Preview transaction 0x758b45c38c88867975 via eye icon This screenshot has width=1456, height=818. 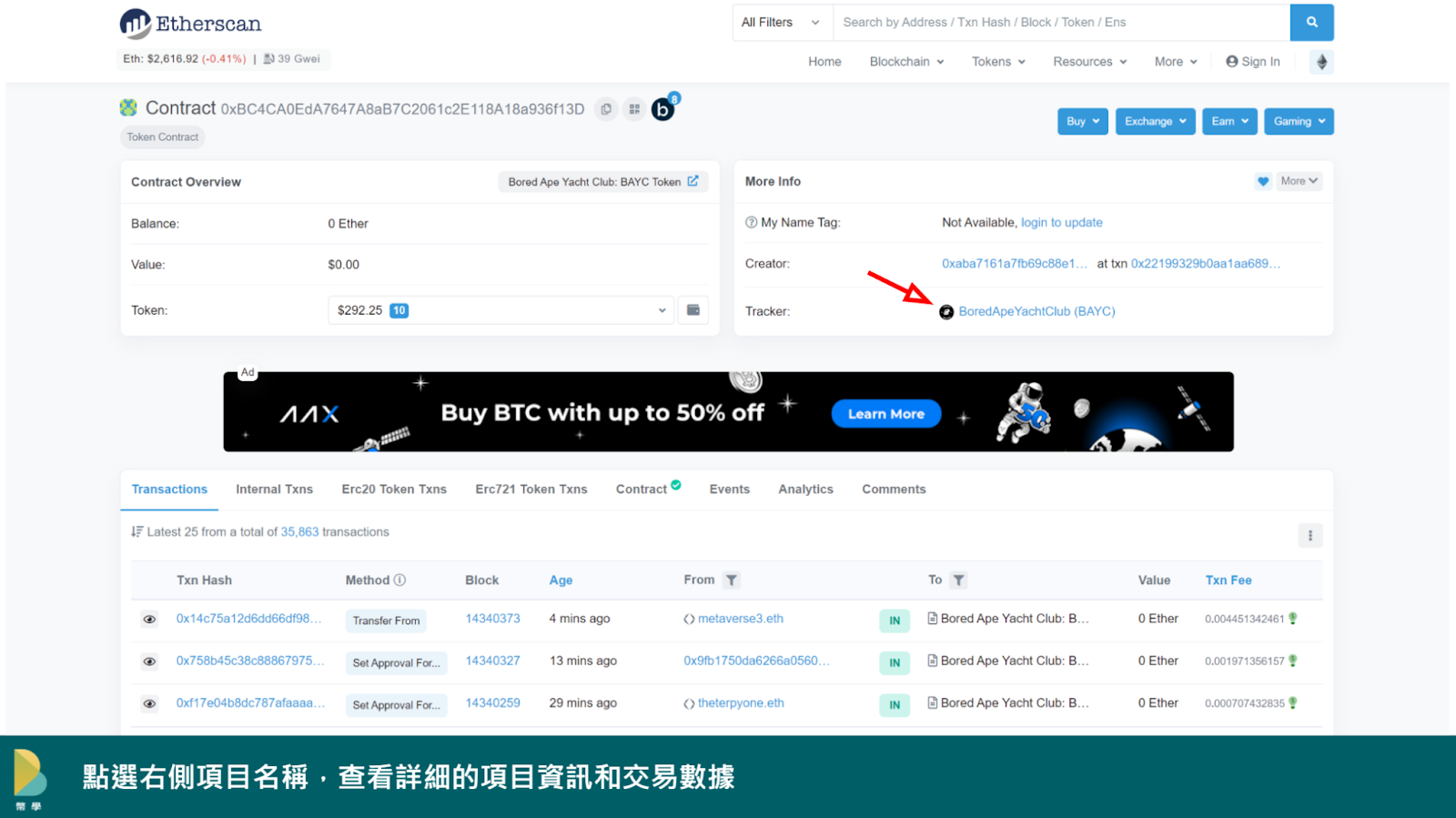[x=149, y=661]
